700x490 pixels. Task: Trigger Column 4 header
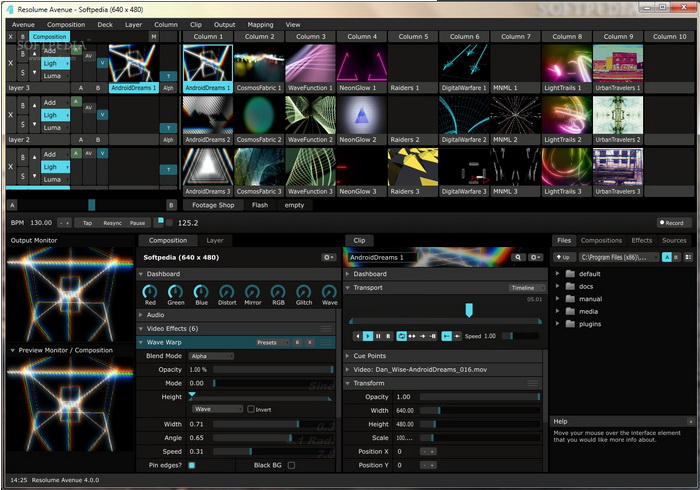[362, 37]
